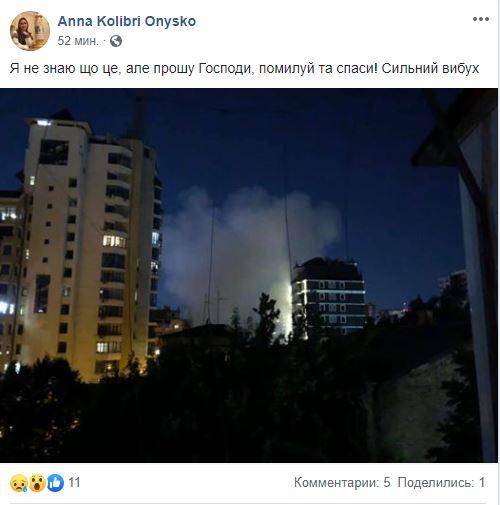Open the three-dot post options menu
Image resolution: width=500 pixels, height=505 pixels.
pos(481,19)
